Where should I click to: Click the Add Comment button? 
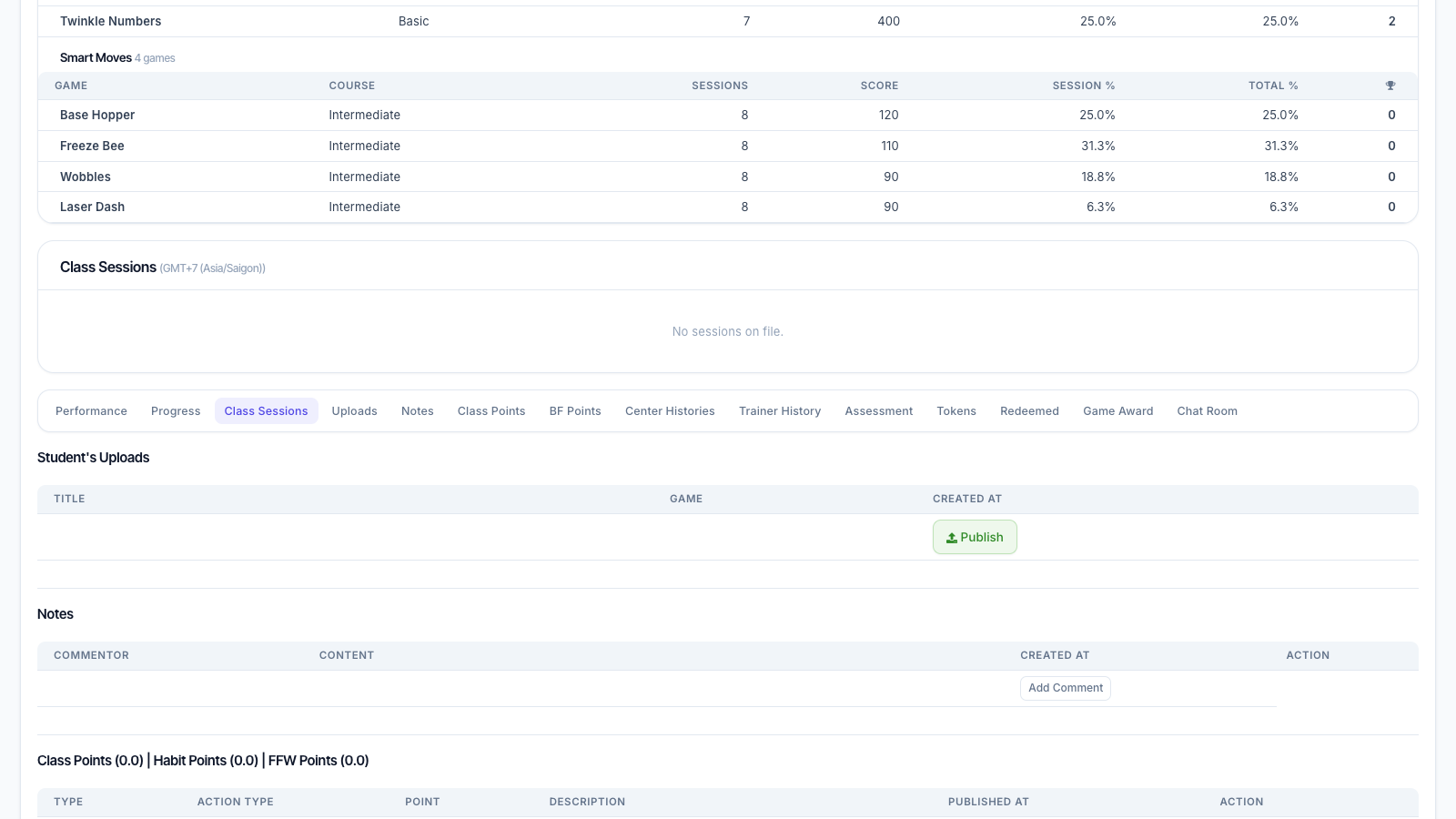pos(1066,688)
